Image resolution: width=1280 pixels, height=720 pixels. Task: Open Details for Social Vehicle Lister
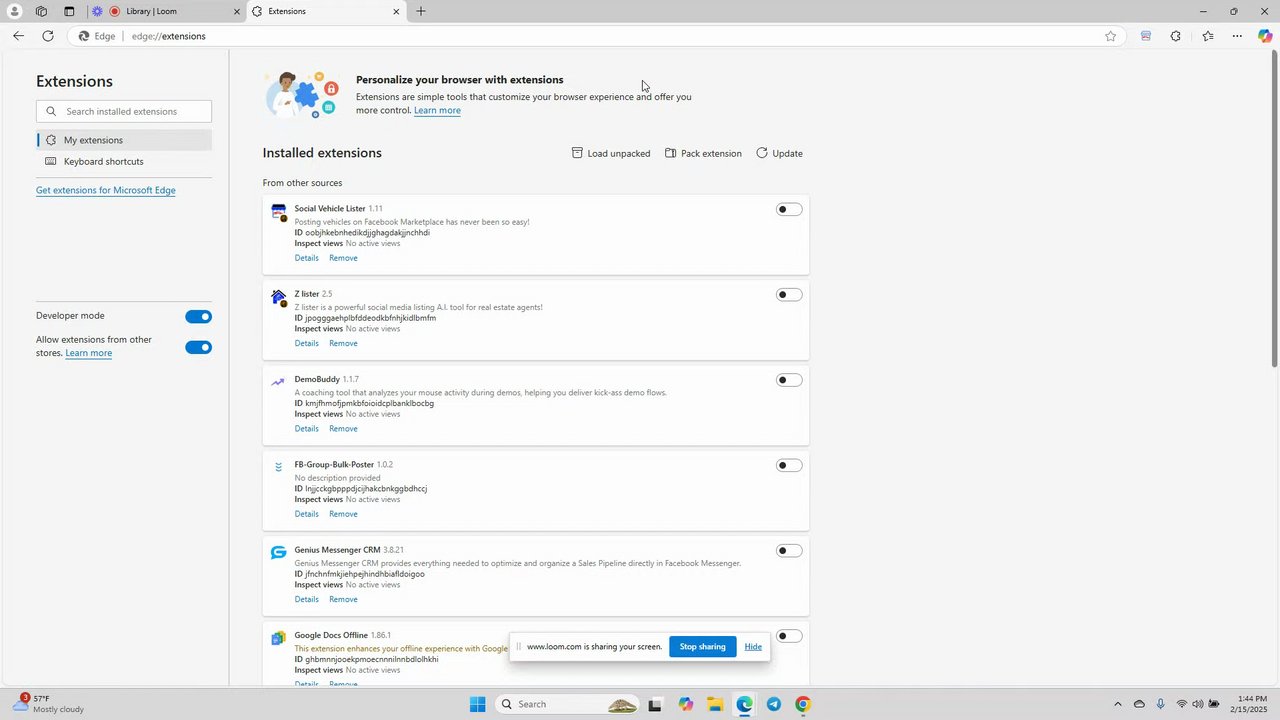(x=307, y=258)
